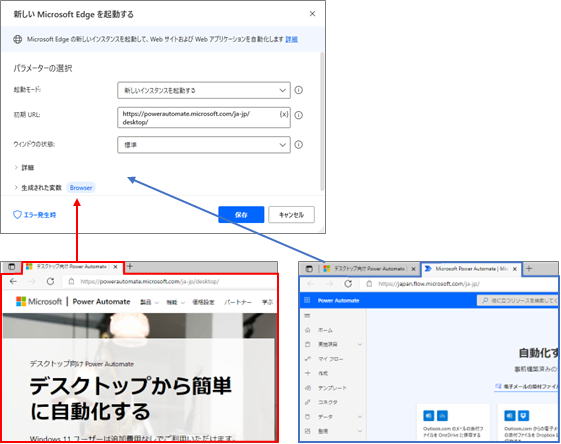Open variable picker {x} in URL field
This screenshot has height=444, width=561.
(x=284, y=114)
